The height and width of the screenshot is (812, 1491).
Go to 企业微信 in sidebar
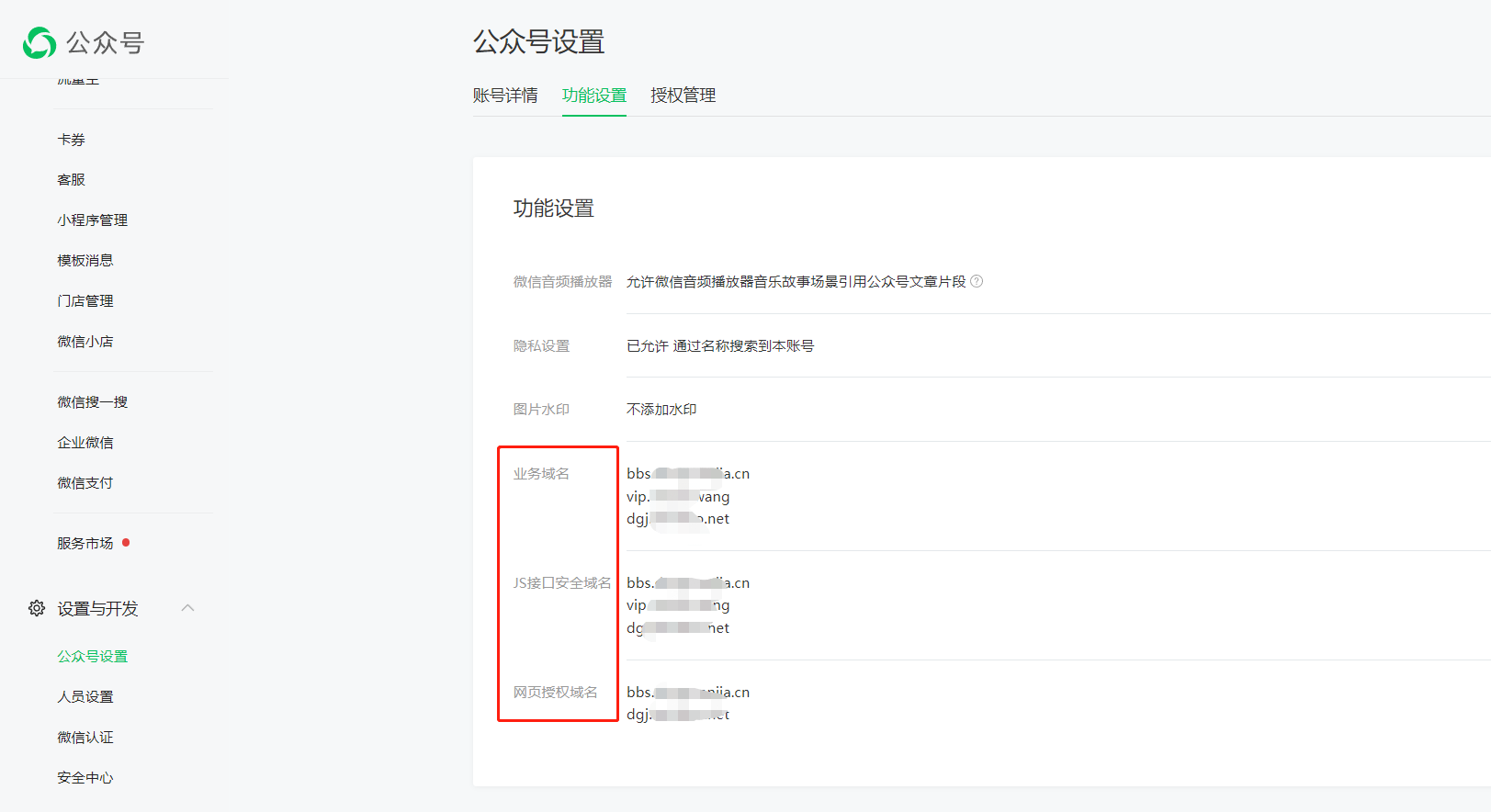pos(85,443)
